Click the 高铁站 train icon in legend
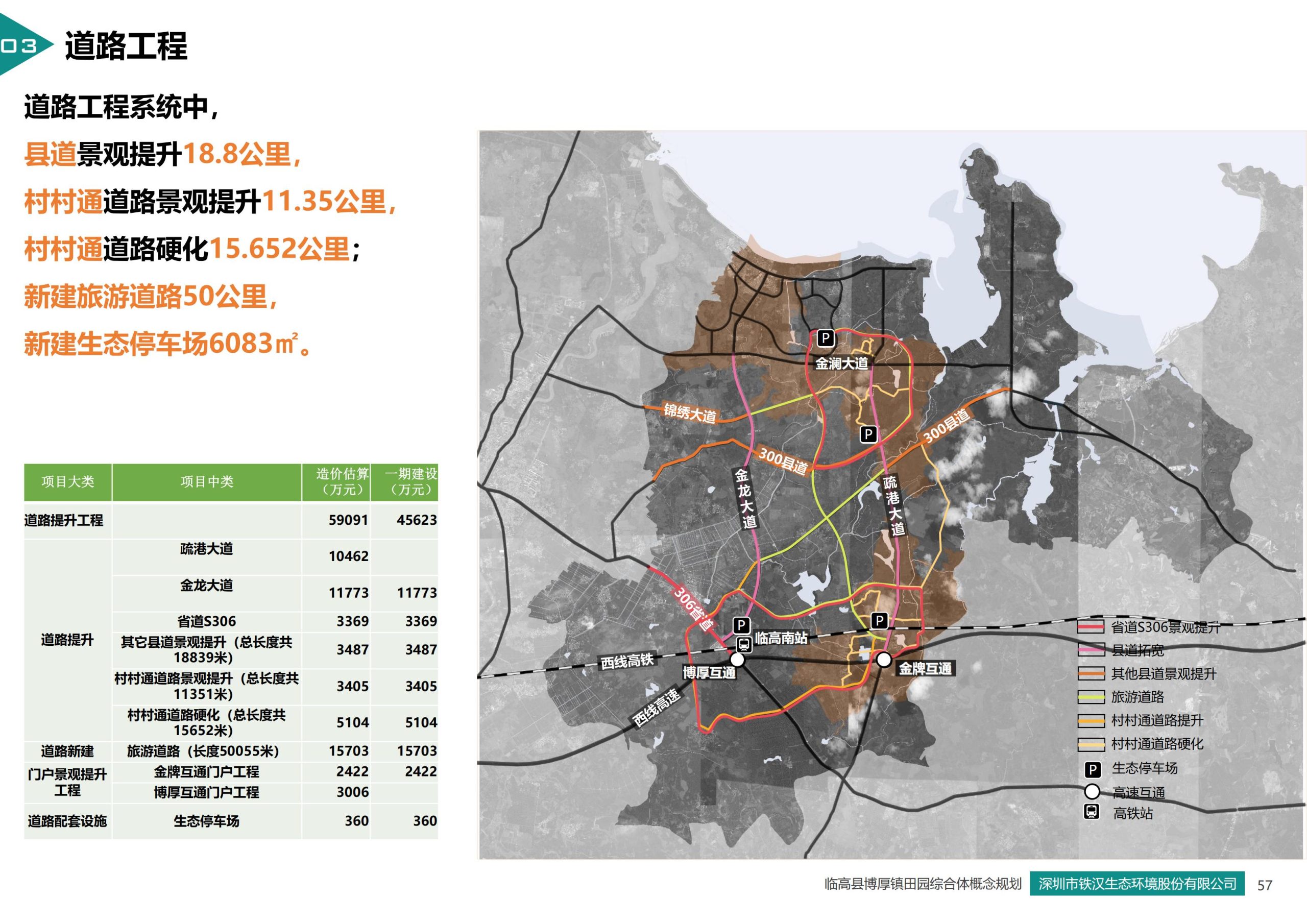 [1091, 812]
